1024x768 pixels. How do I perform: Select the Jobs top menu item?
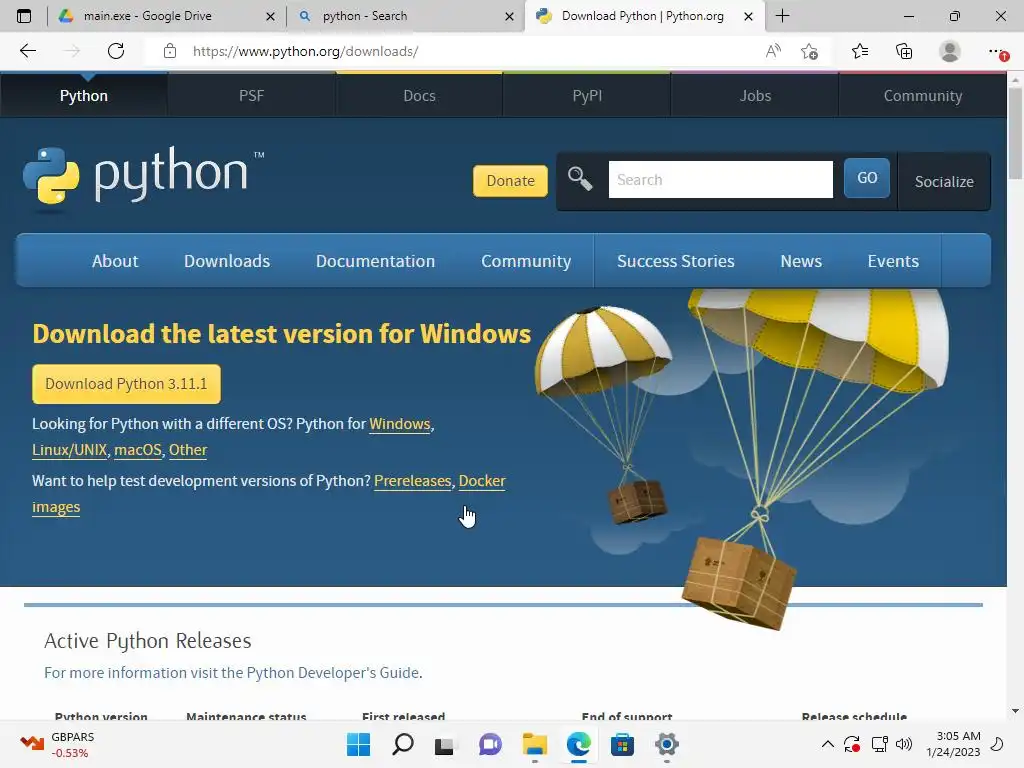click(755, 95)
